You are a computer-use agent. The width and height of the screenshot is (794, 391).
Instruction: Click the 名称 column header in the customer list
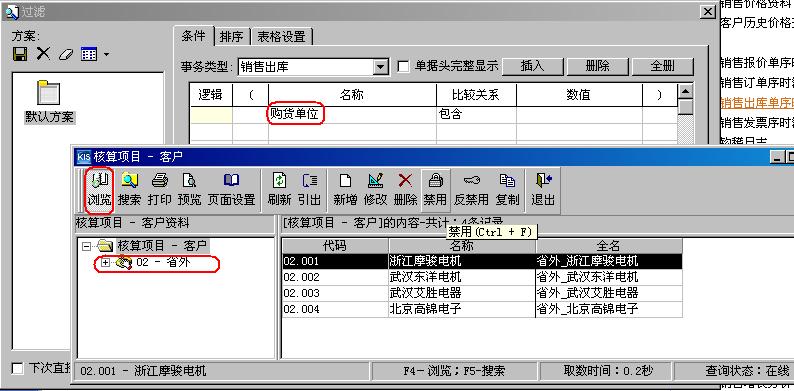coord(462,246)
